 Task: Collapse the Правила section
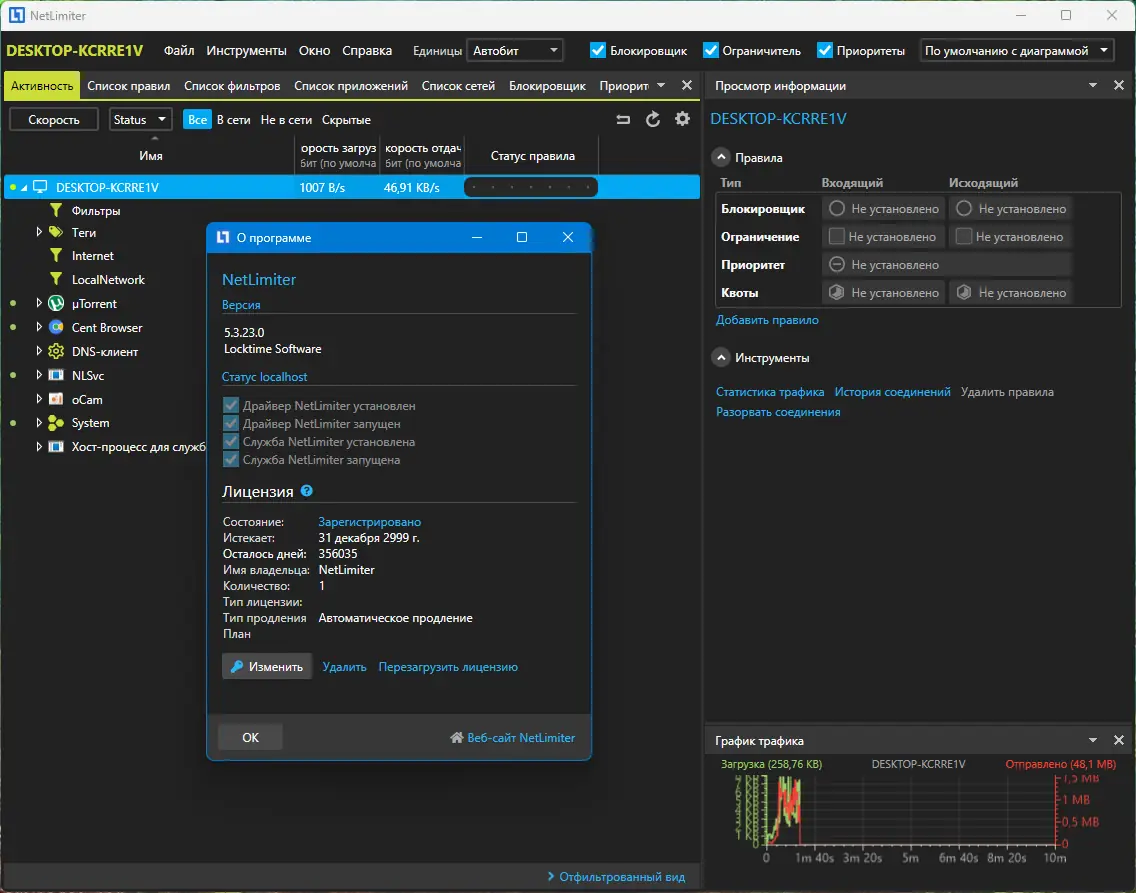click(721, 157)
